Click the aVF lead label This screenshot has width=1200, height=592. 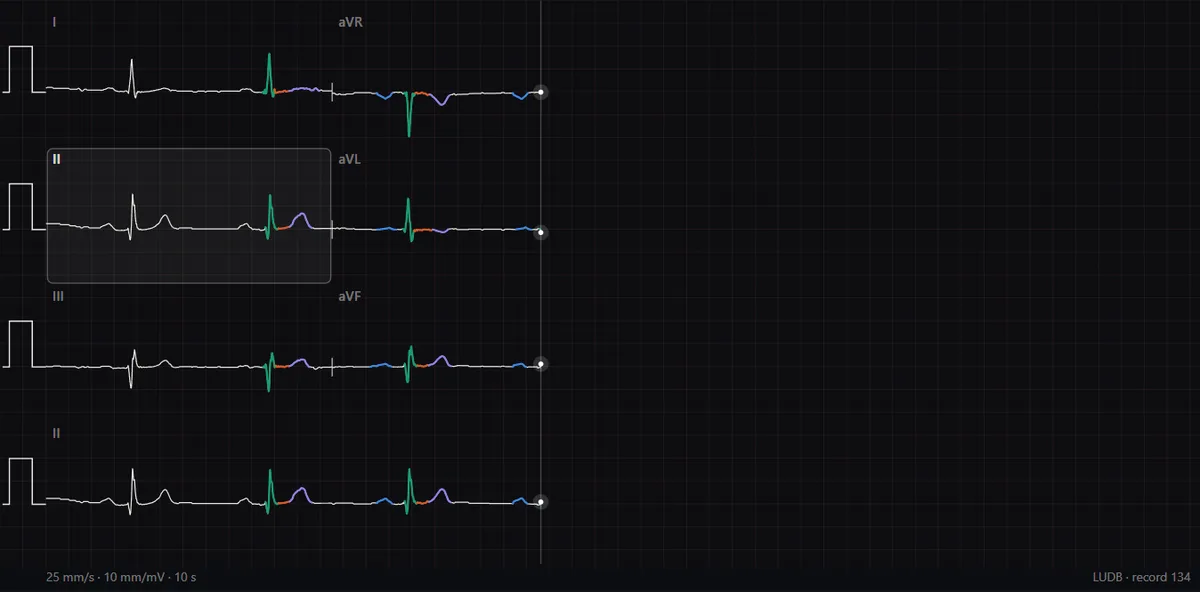click(x=350, y=297)
